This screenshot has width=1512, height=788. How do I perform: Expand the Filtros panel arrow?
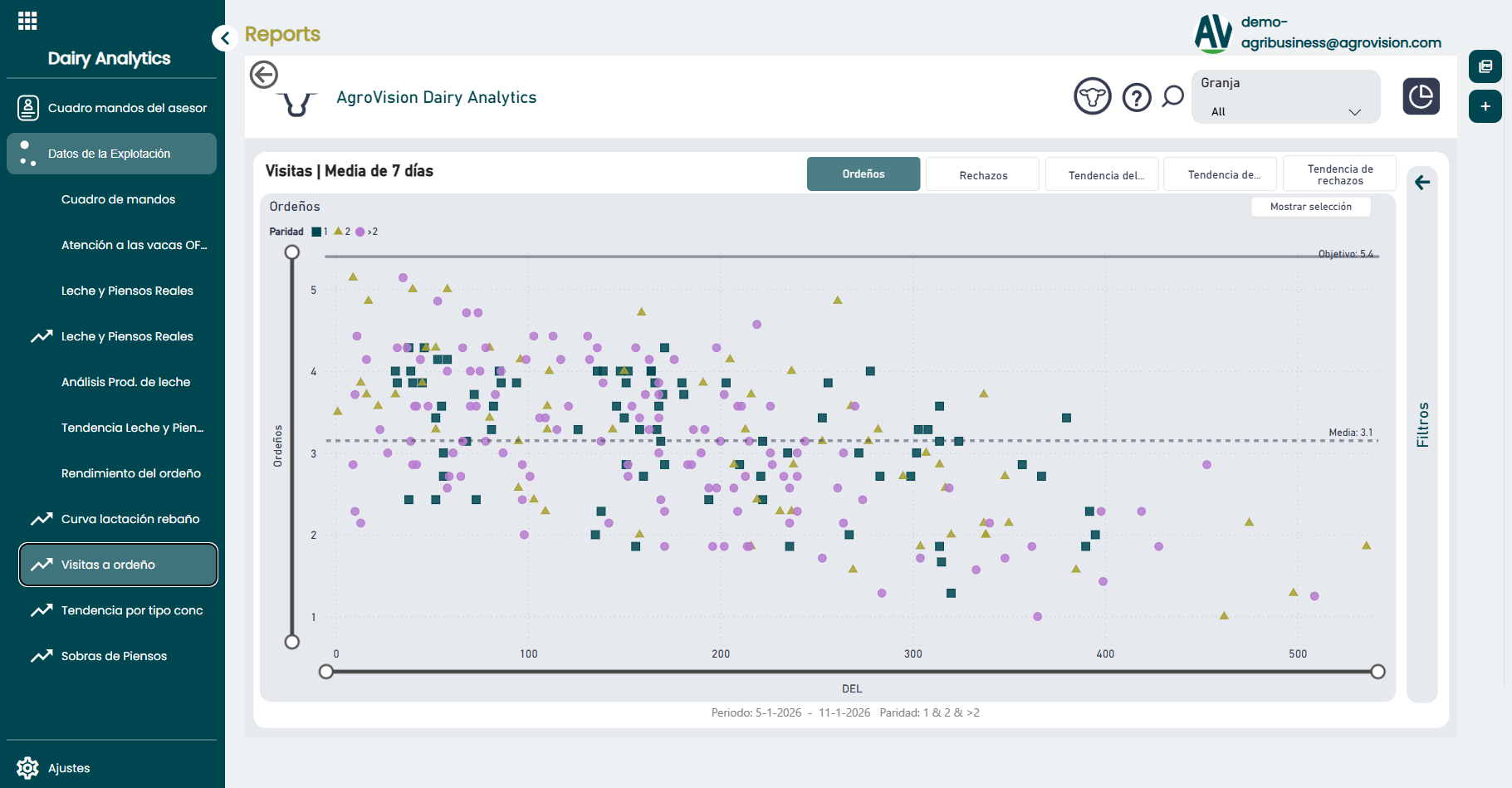coord(1422,183)
